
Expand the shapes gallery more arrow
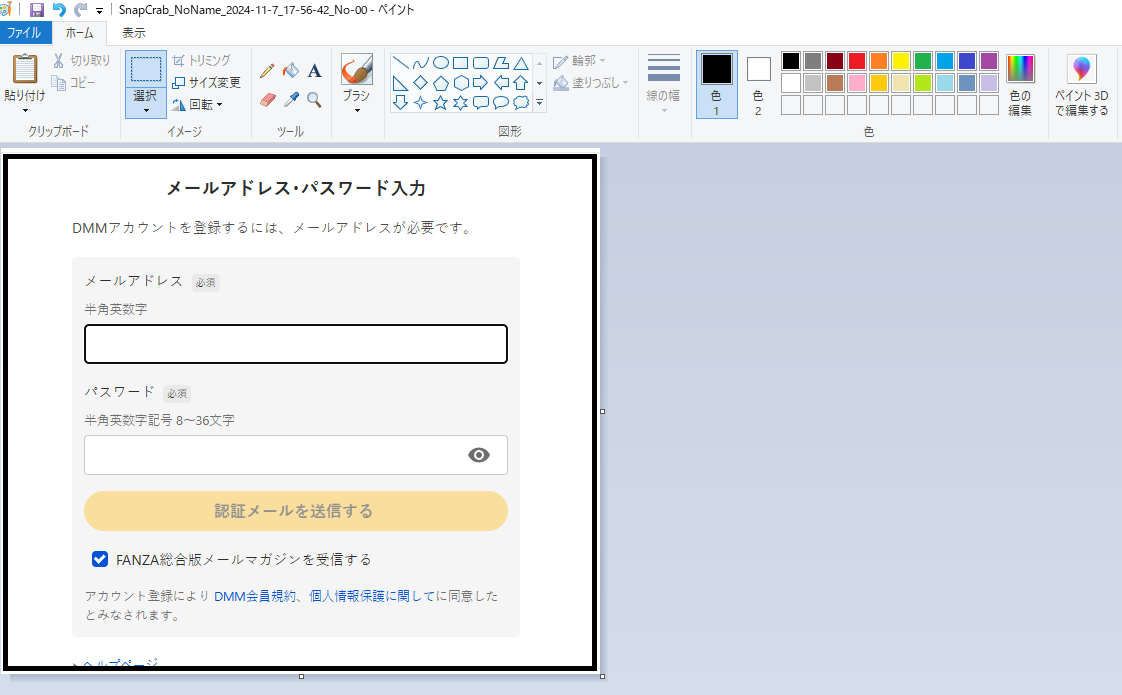tap(540, 103)
